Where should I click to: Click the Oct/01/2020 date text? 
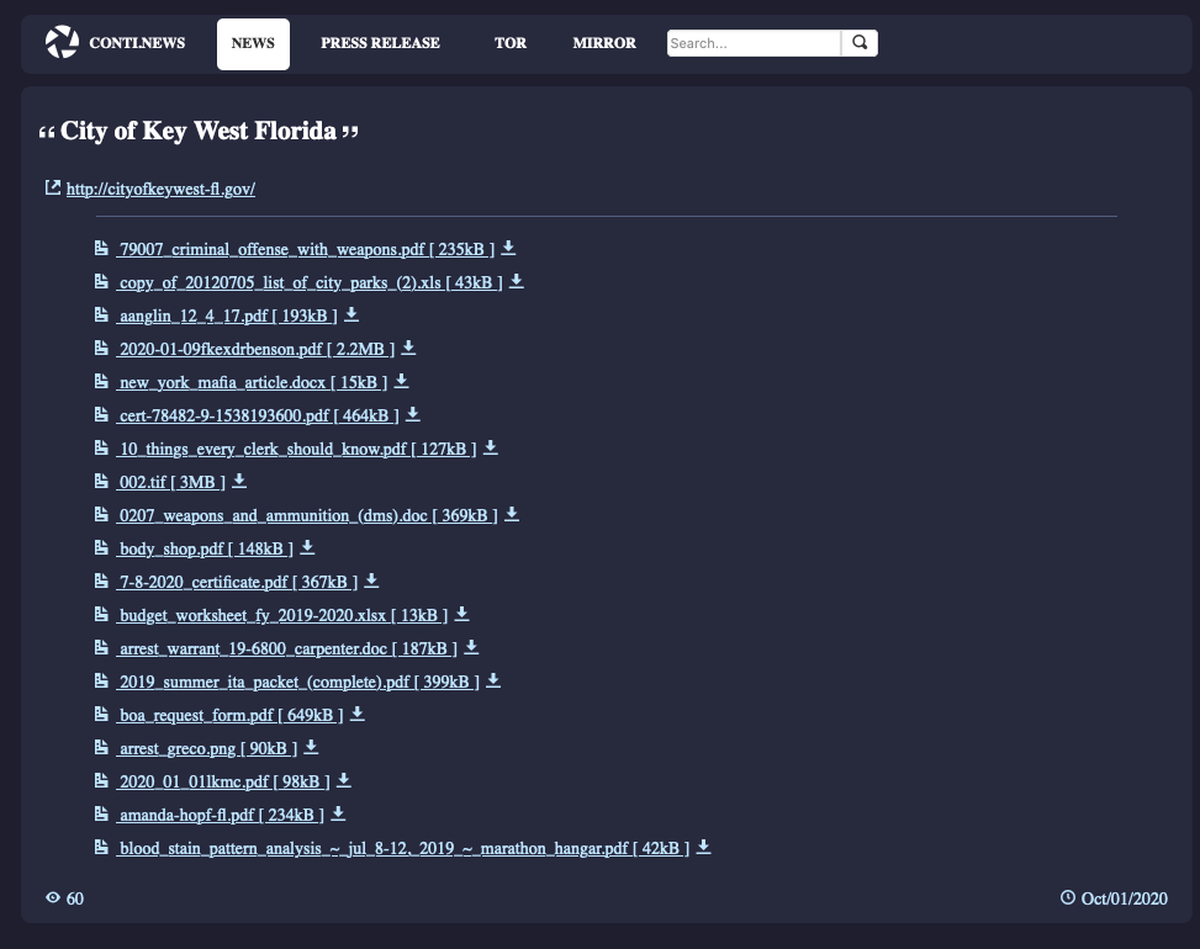[1124, 898]
